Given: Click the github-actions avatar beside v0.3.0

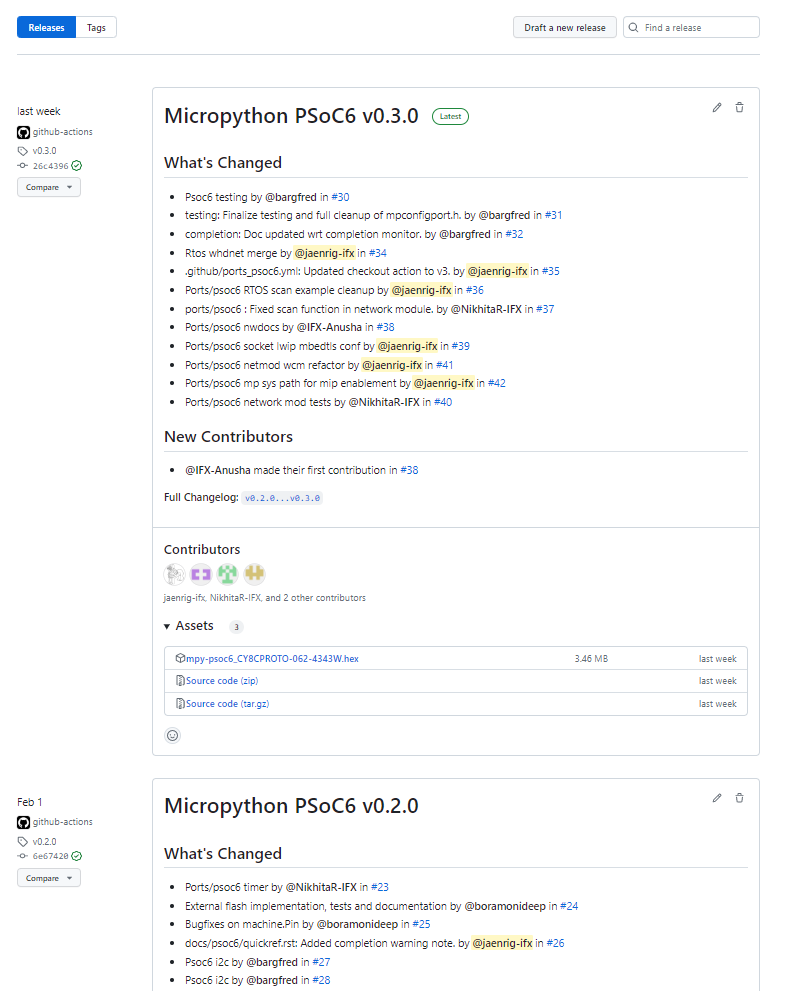Looking at the screenshot, I should [23, 132].
